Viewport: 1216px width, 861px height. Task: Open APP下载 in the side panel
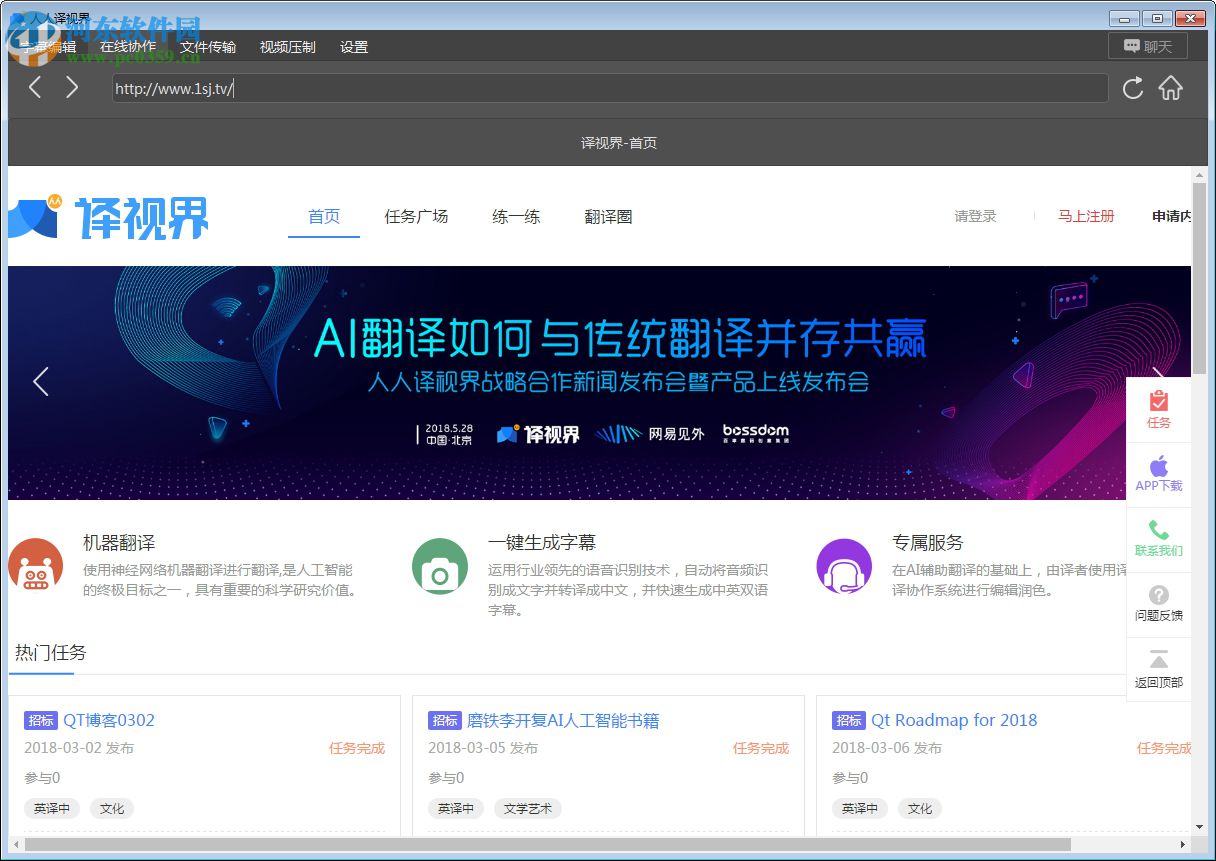1159,474
